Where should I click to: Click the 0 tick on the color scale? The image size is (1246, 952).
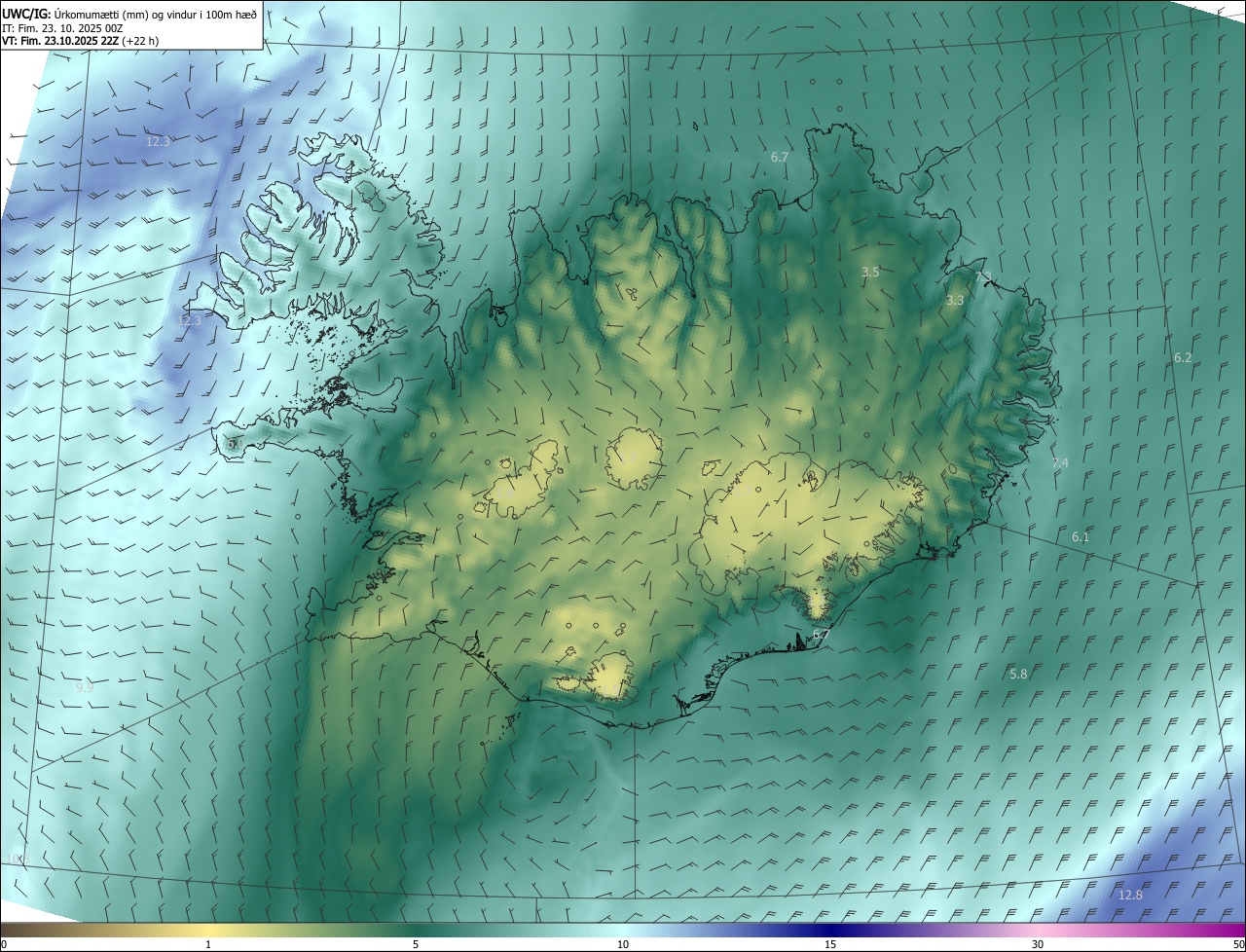pos(4,945)
